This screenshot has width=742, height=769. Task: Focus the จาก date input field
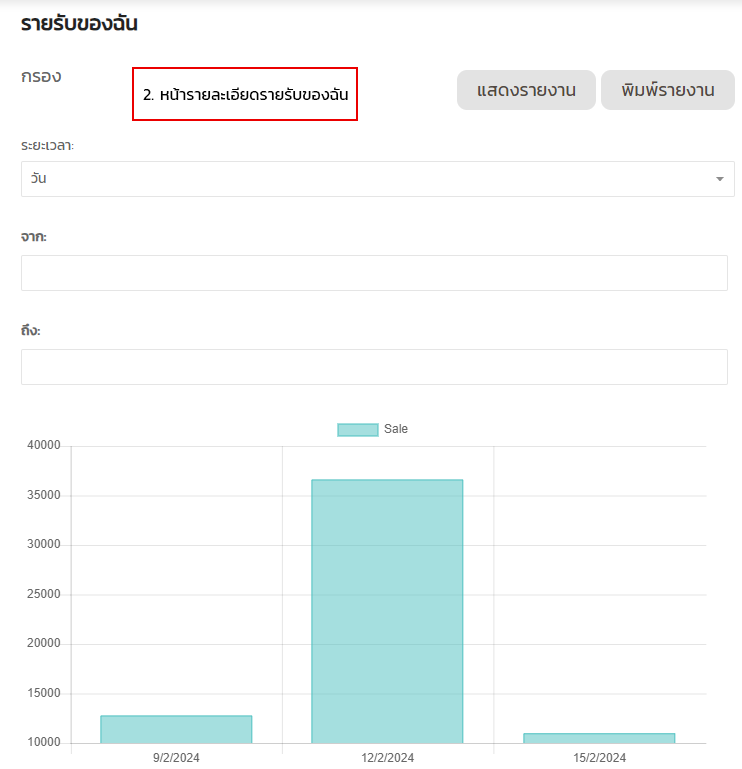pos(374,273)
